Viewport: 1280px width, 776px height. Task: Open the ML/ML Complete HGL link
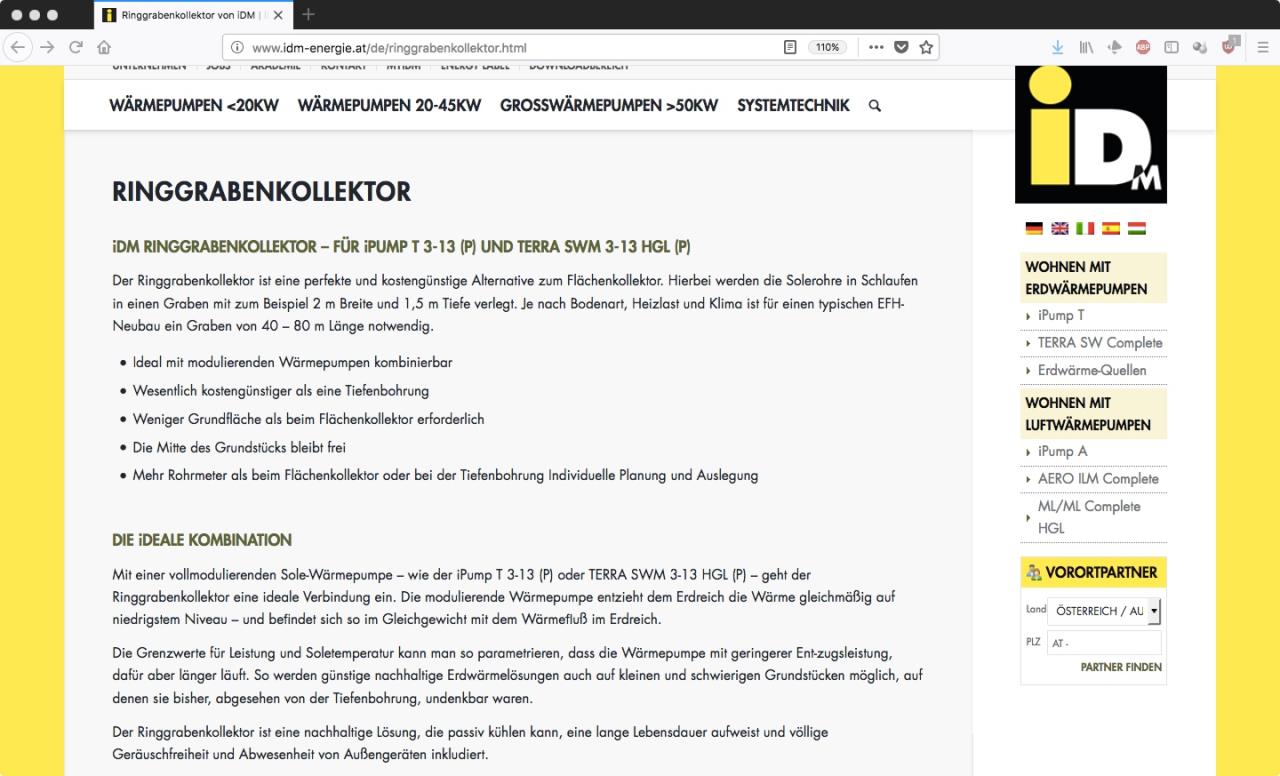coord(1089,517)
